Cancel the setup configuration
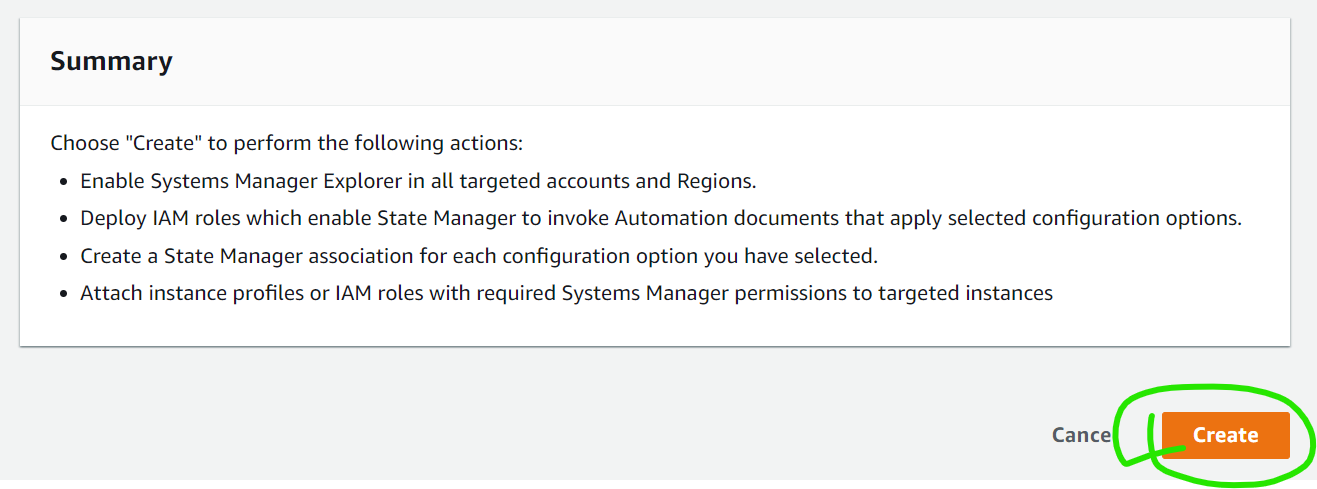Screen dimensions: 1317x489 (1081, 435)
